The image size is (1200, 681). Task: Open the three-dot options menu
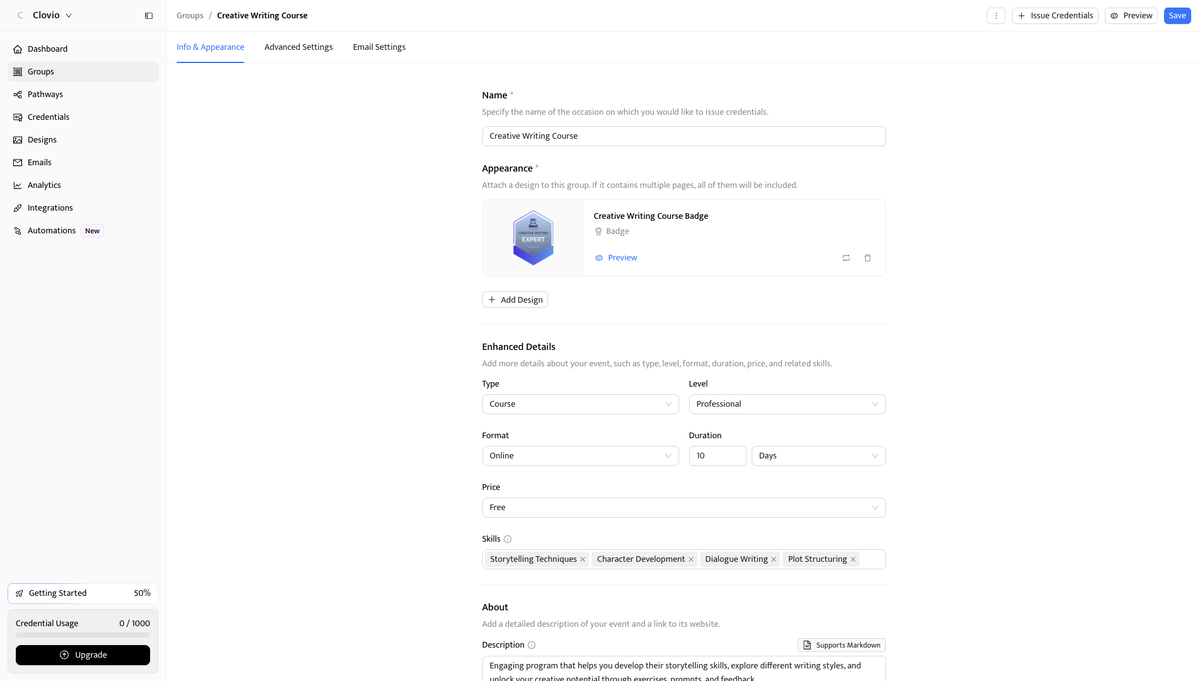pyautogui.click(x=995, y=15)
